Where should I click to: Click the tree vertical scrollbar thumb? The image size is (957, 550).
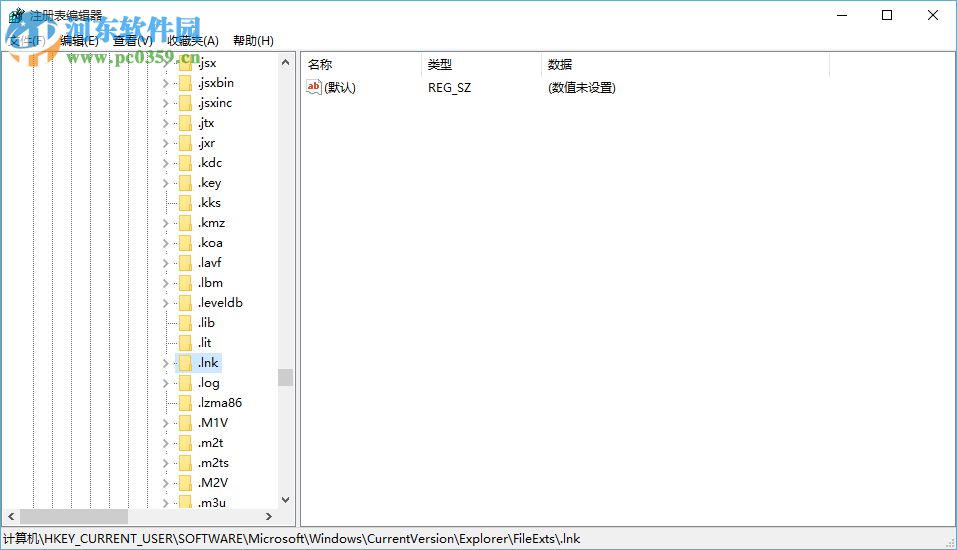[x=285, y=377]
